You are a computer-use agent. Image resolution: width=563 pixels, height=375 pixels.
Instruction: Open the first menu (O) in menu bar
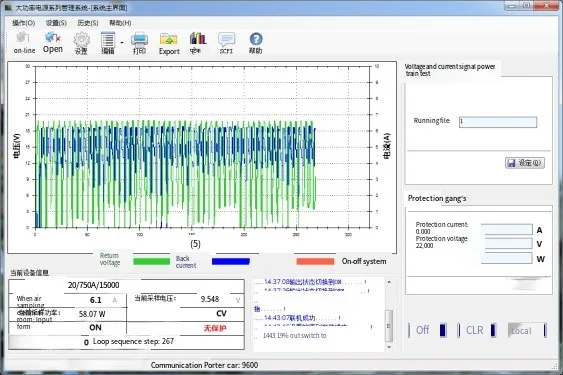[x=24, y=23]
